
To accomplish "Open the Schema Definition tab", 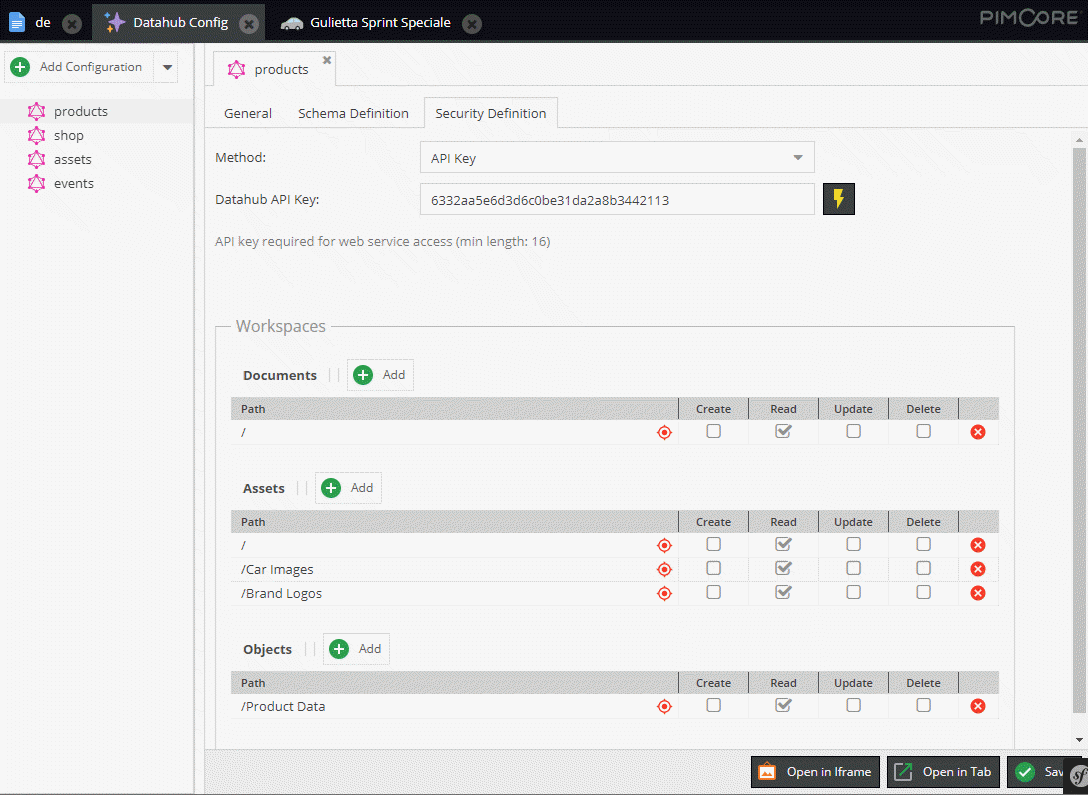I will coord(353,113).
